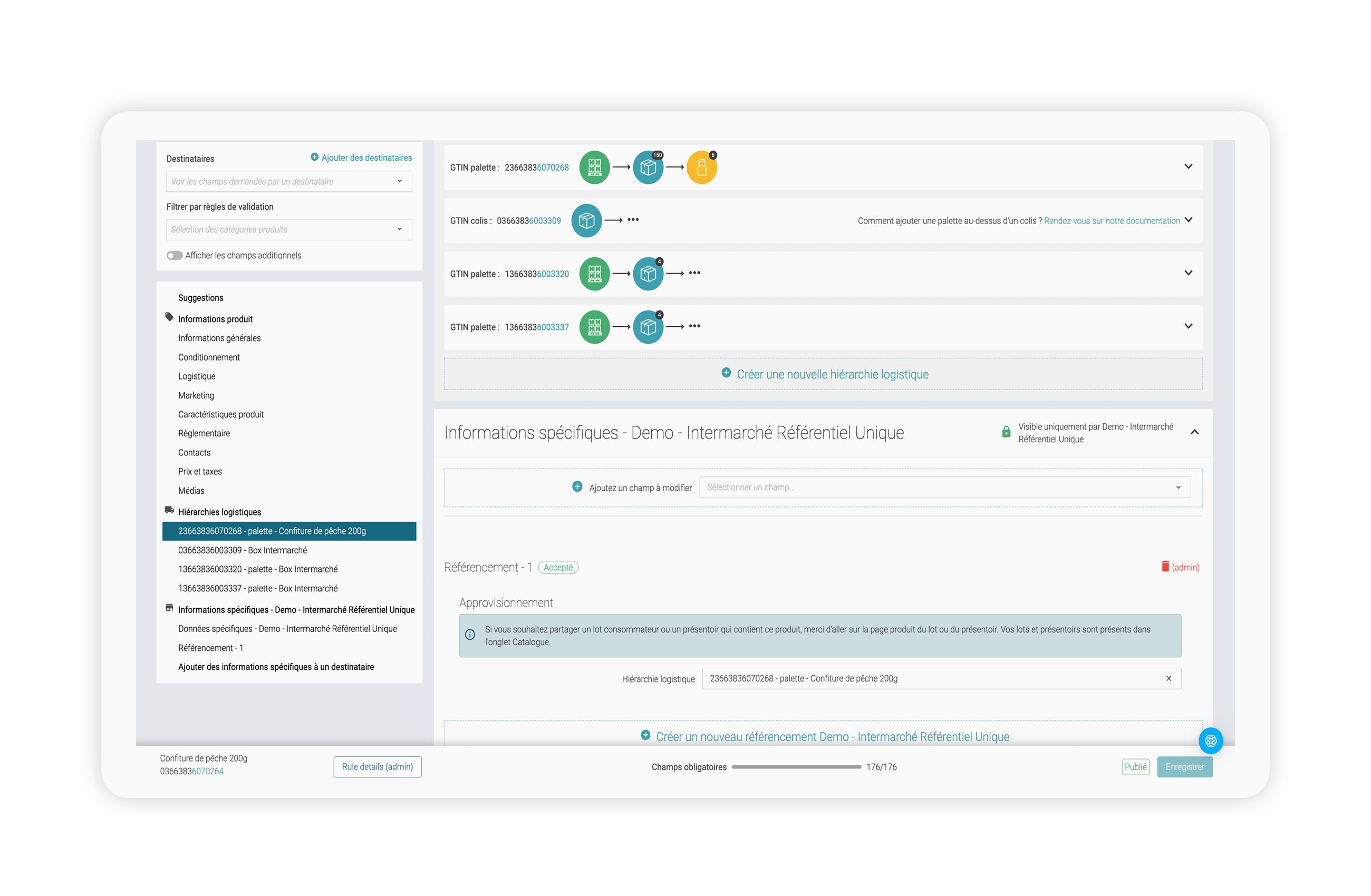This screenshot has height=896, width=1371.
Task: Click Ajouter des destinataires link
Action: (x=366, y=157)
